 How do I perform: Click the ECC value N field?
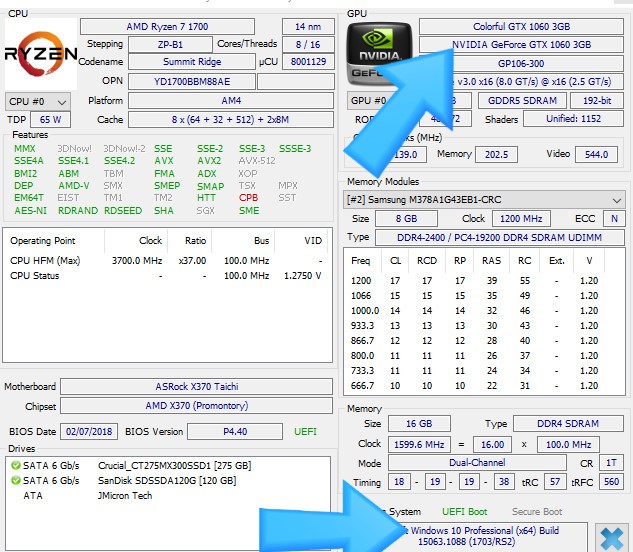point(614,219)
